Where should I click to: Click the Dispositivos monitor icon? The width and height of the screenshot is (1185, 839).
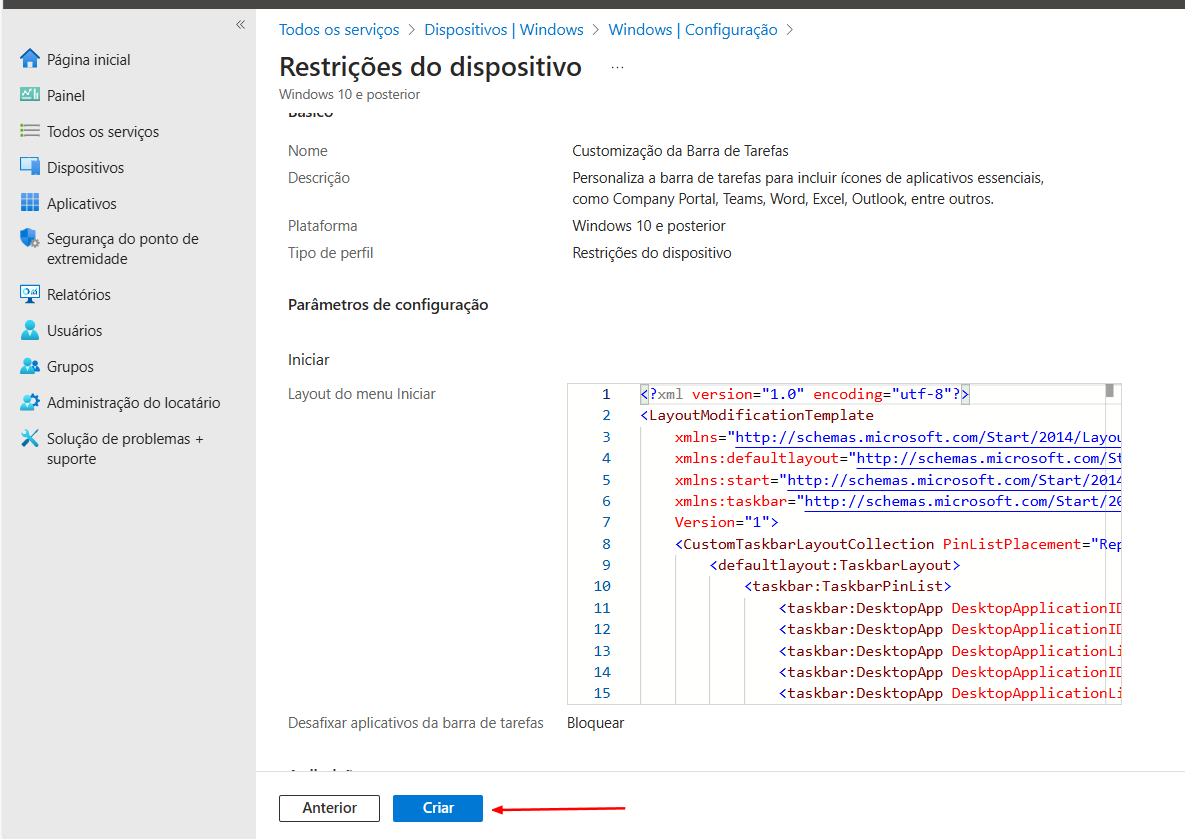coord(29,166)
